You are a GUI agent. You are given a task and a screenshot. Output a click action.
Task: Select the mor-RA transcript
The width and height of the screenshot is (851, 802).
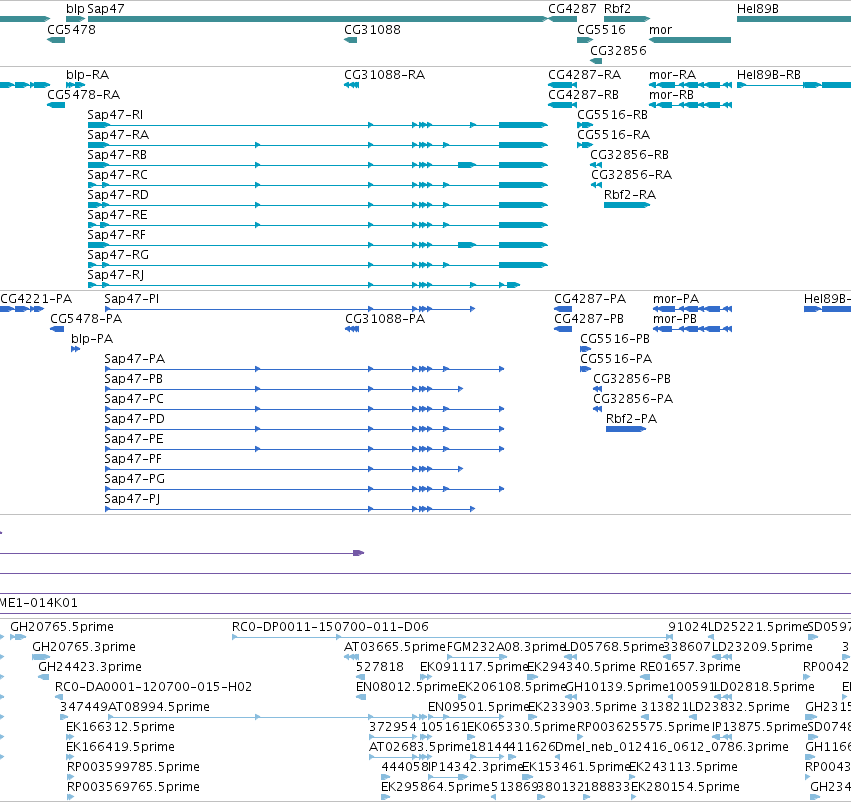pos(690,85)
